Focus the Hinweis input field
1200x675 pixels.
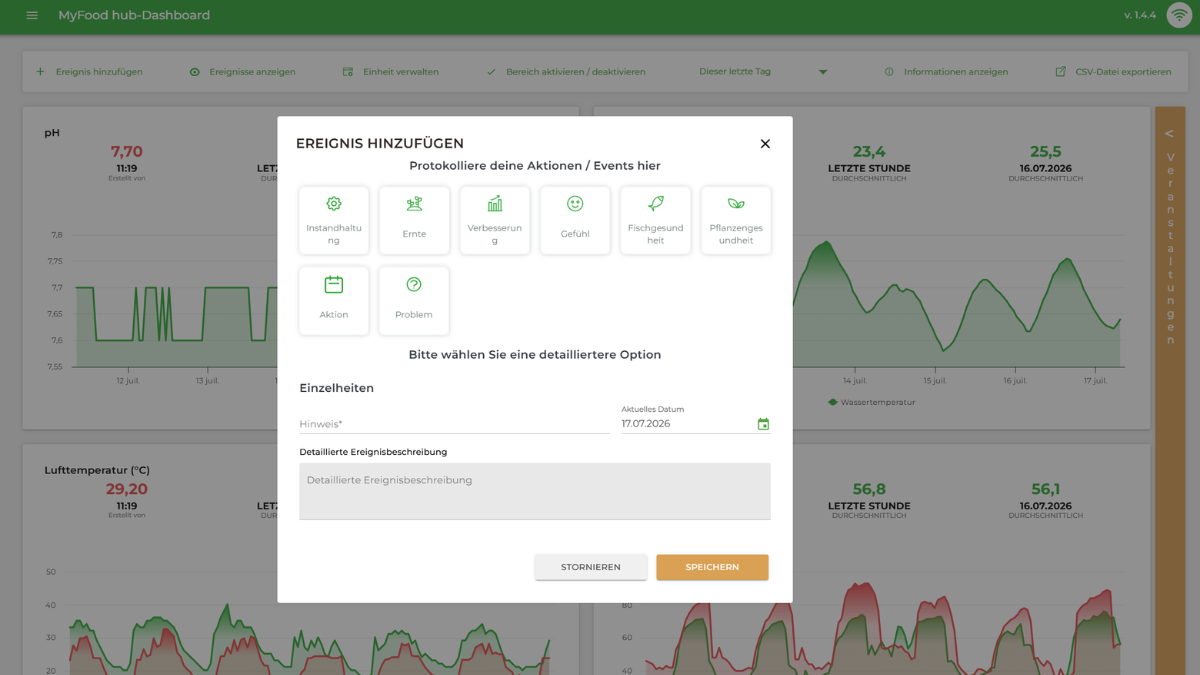point(454,424)
